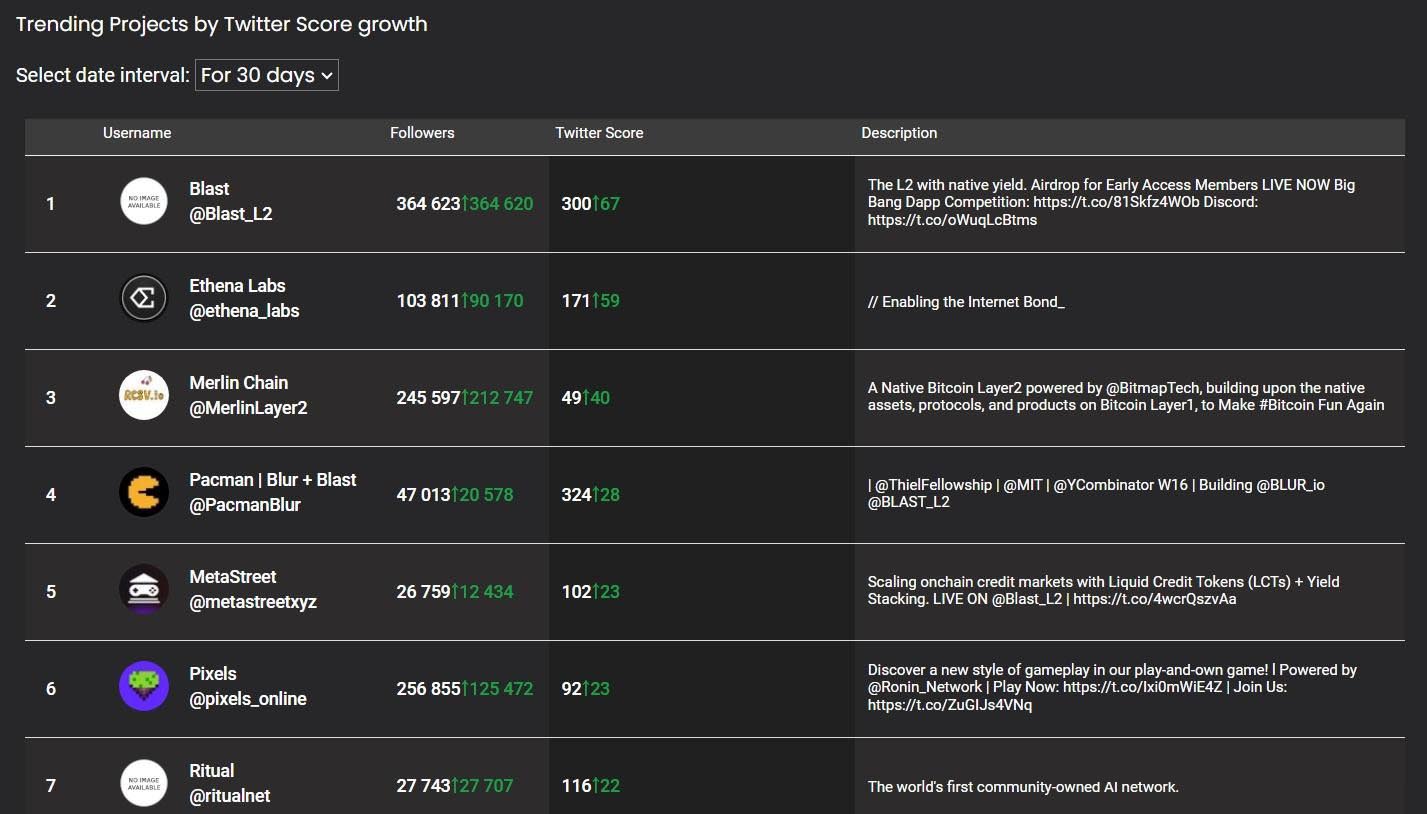Click the Merlin Chain profile avatar
Image resolution: width=1427 pixels, height=814 pixels.
144,396
